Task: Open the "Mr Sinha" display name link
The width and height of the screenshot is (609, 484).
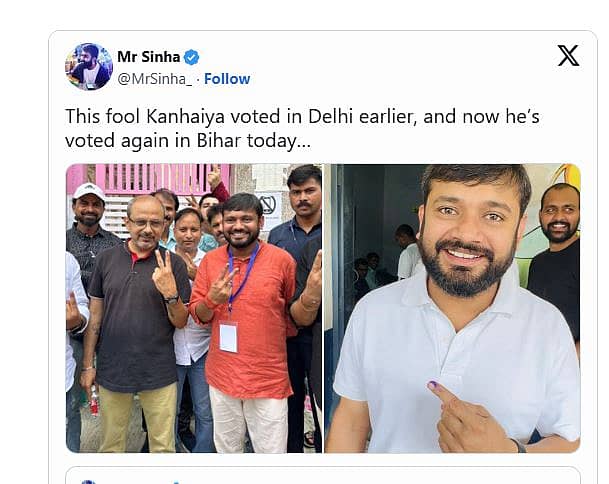Action: (x=150, y=57)
